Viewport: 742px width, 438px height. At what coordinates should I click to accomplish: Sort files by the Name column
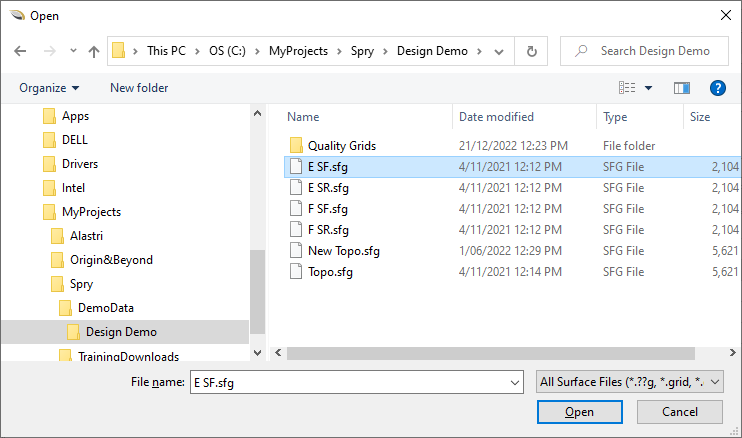point(303,117)
